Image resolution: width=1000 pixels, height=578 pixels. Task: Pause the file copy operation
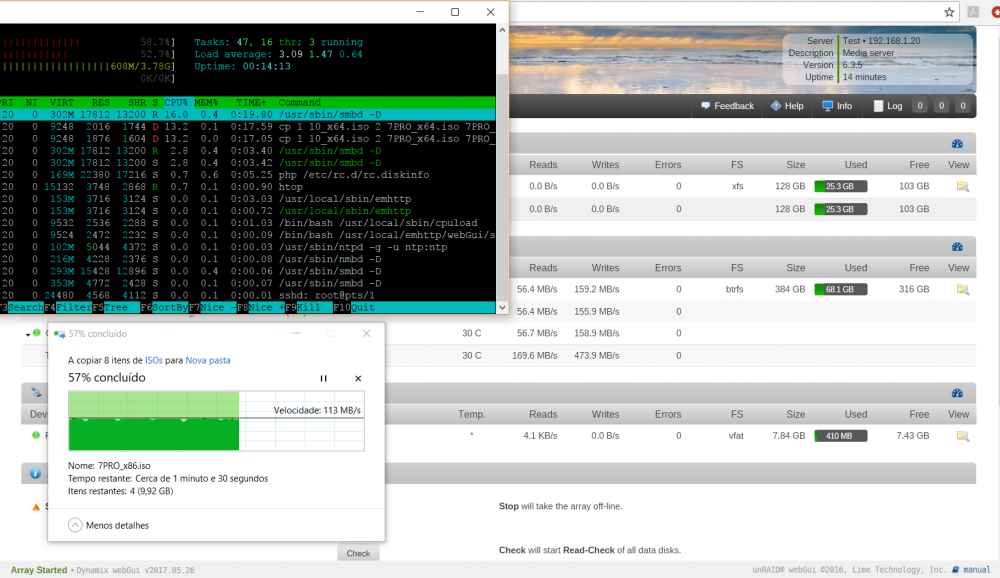[x=323, y=378]
